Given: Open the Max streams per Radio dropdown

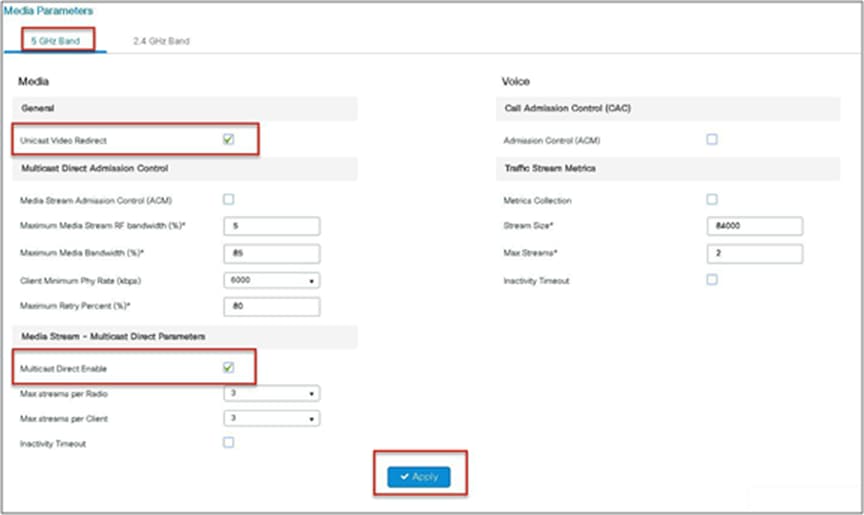Looking at the screenshot, I should click(272, 393).
